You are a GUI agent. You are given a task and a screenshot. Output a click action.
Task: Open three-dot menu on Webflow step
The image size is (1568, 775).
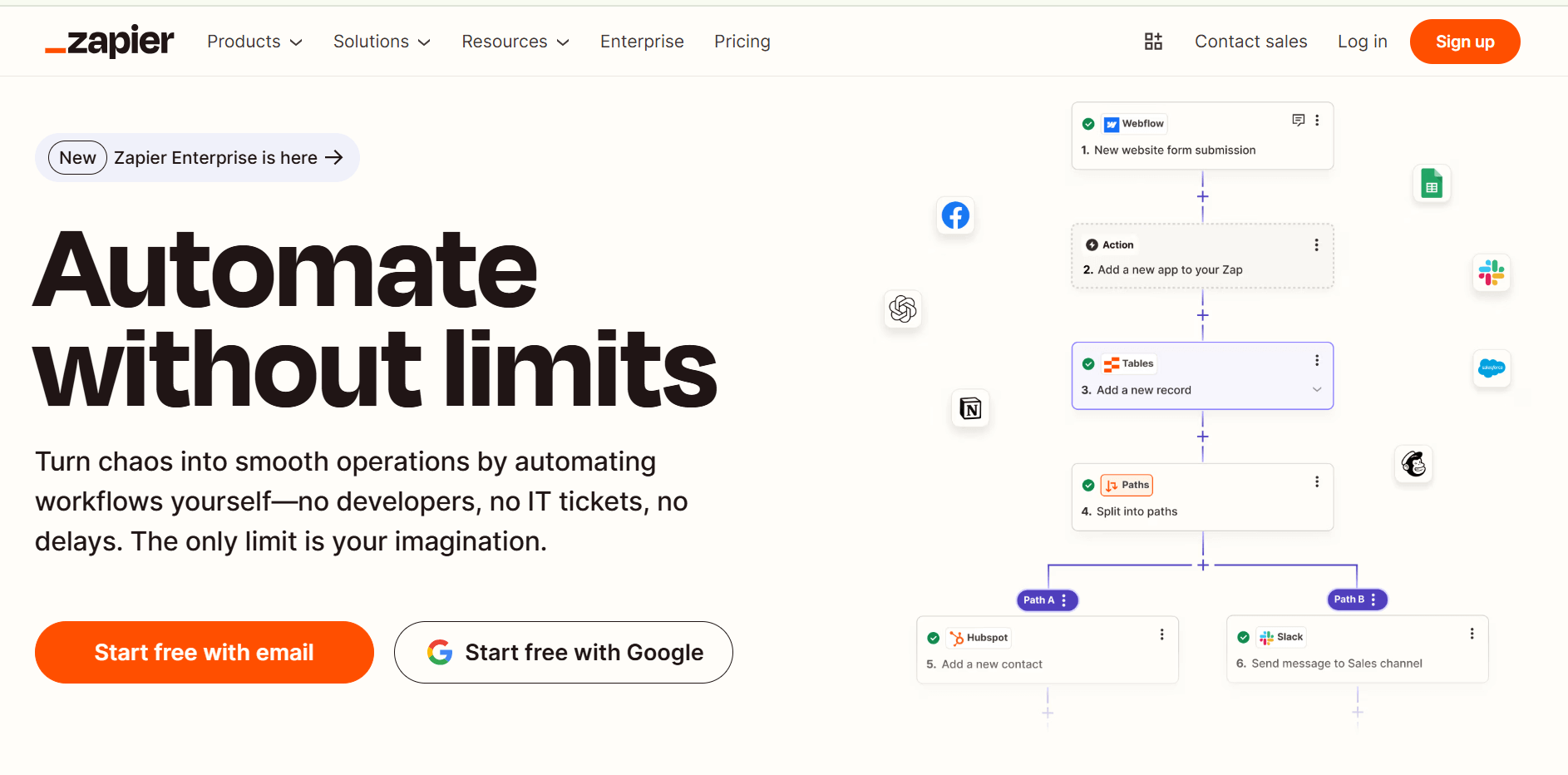pyautogui.click(x=1317, y=121)
